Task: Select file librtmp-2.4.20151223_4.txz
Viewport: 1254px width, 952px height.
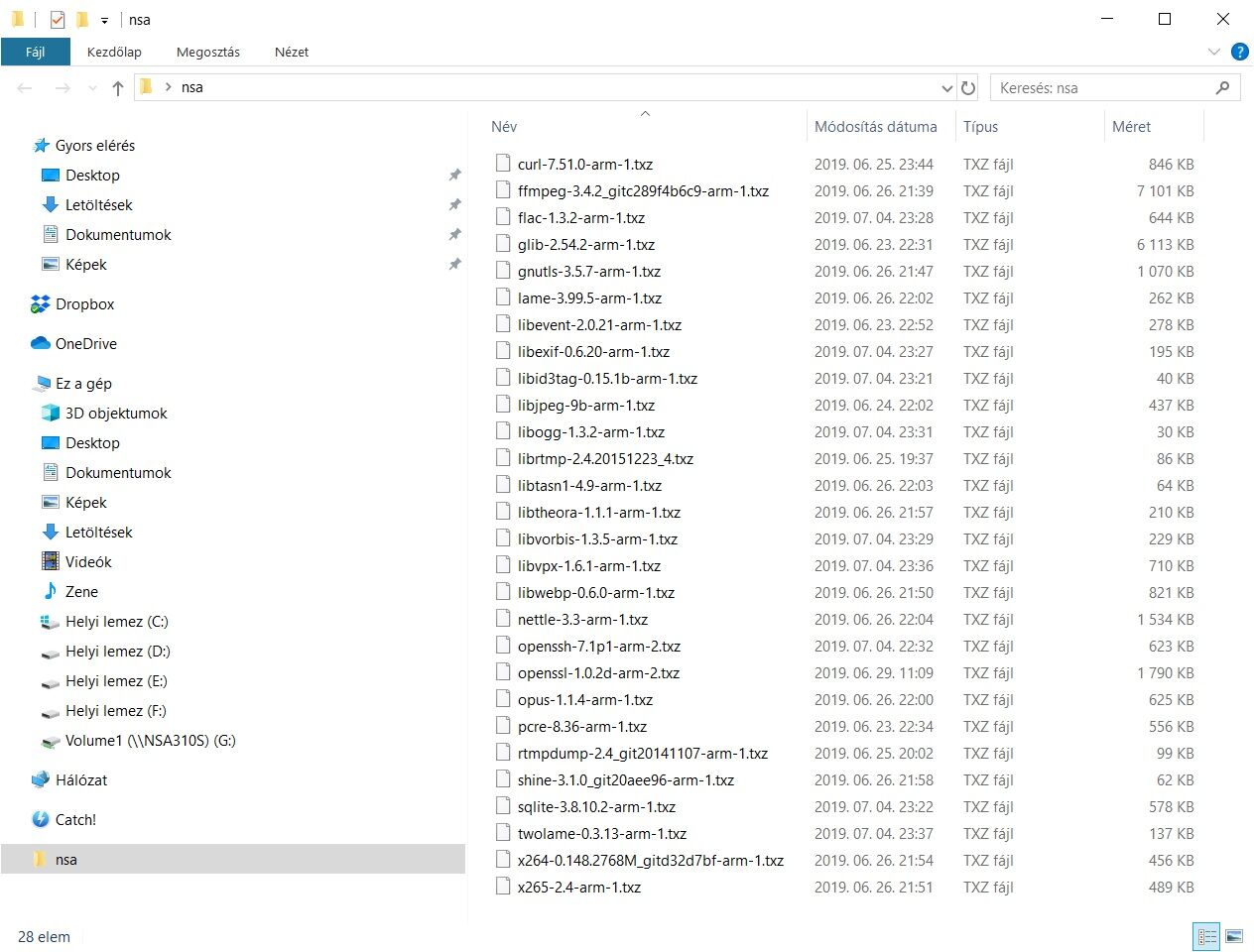Action: [x=605, y=459]
